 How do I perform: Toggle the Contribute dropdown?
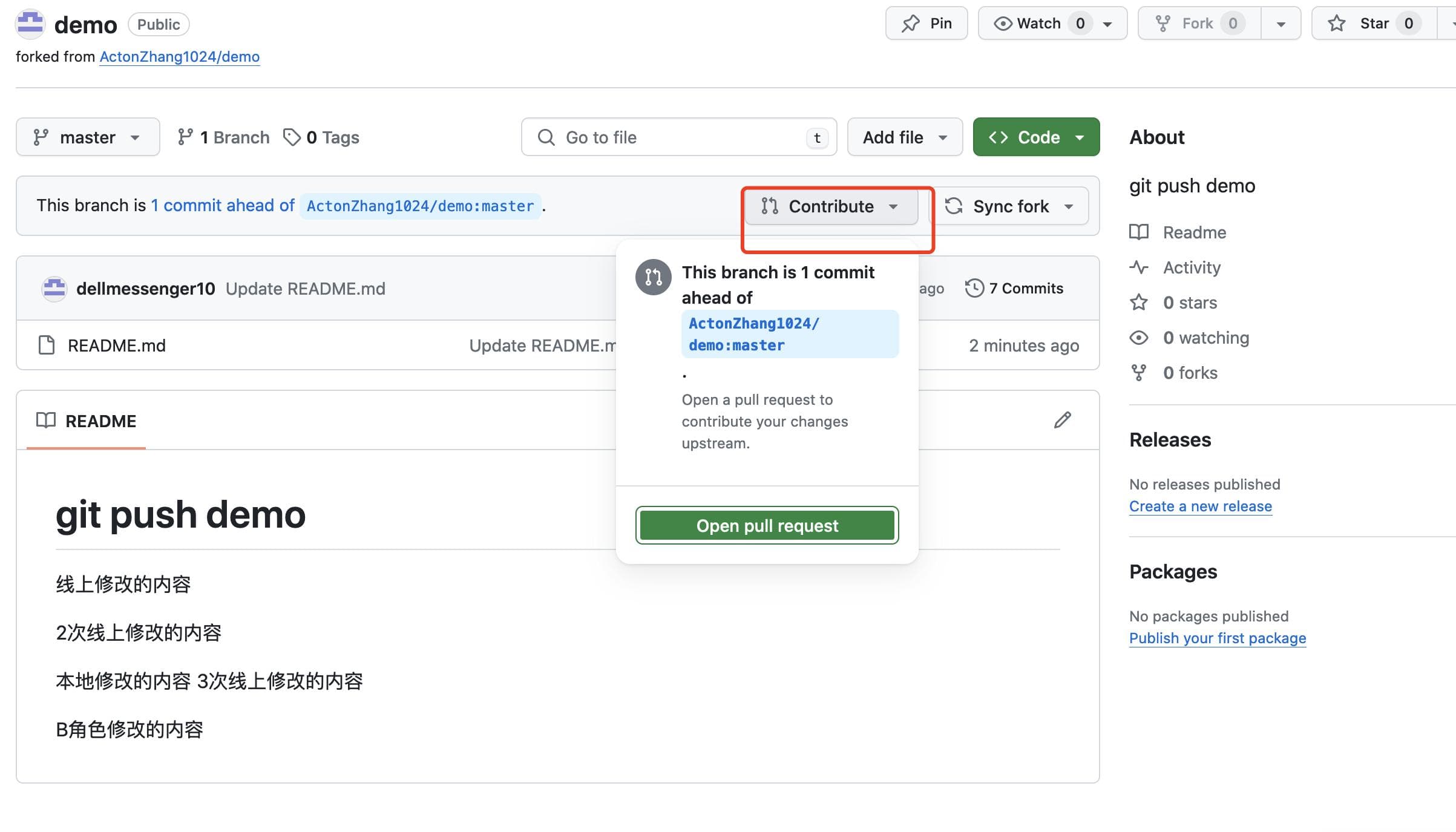[831, 206]
